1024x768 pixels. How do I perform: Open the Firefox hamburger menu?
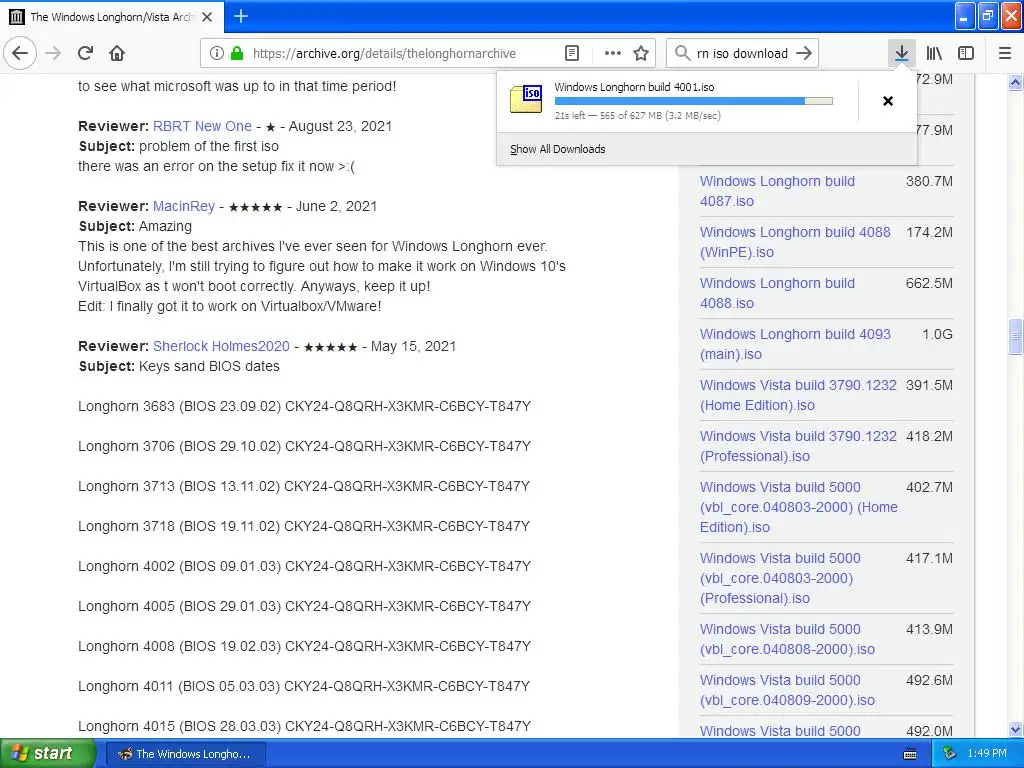pos(1005,53)
